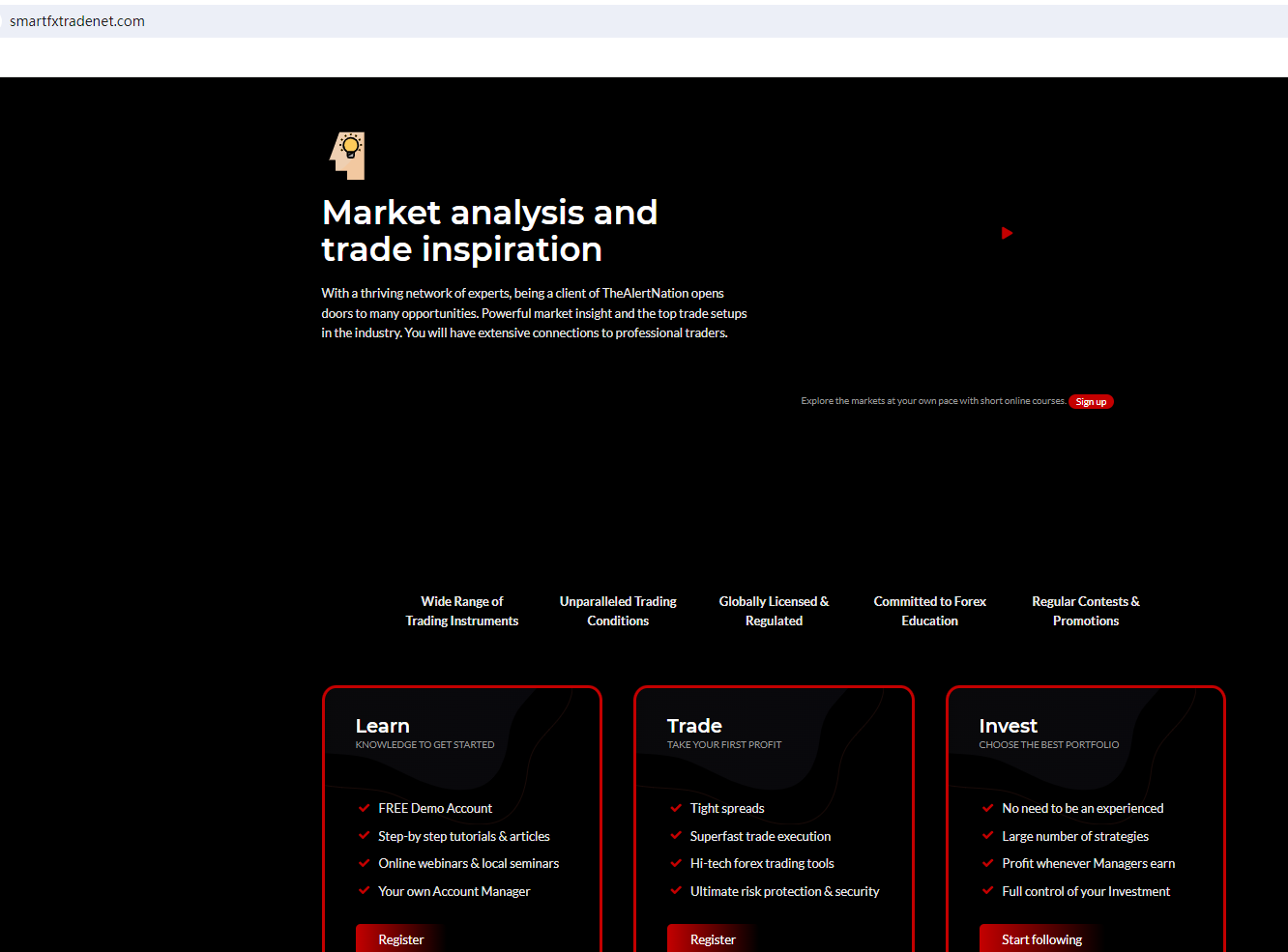Click TAKE YOUR FIRST PROFIT subtitle
The height and width of the screenshot is (952, 1288).
pyautogui.click(x=724, y=745)
